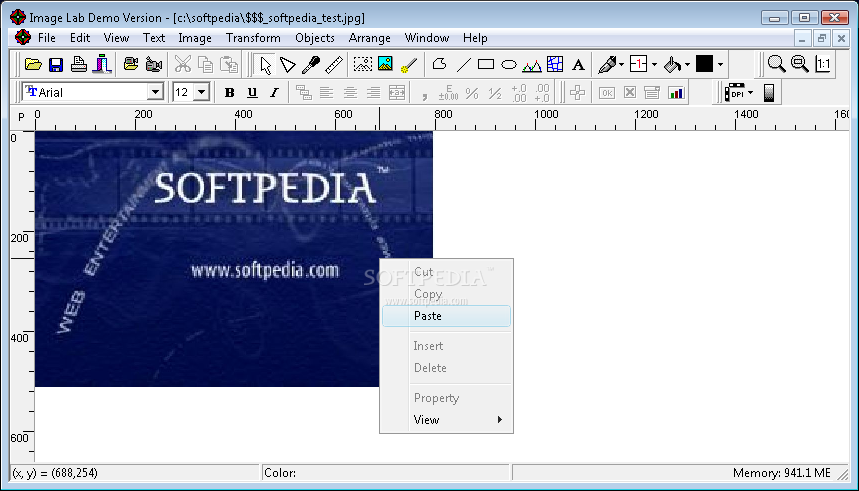Image resolution: width=859 pixels, height=491 pixels.
Task: Click the pen nib line color tool
Action: (x=607, y=65)
